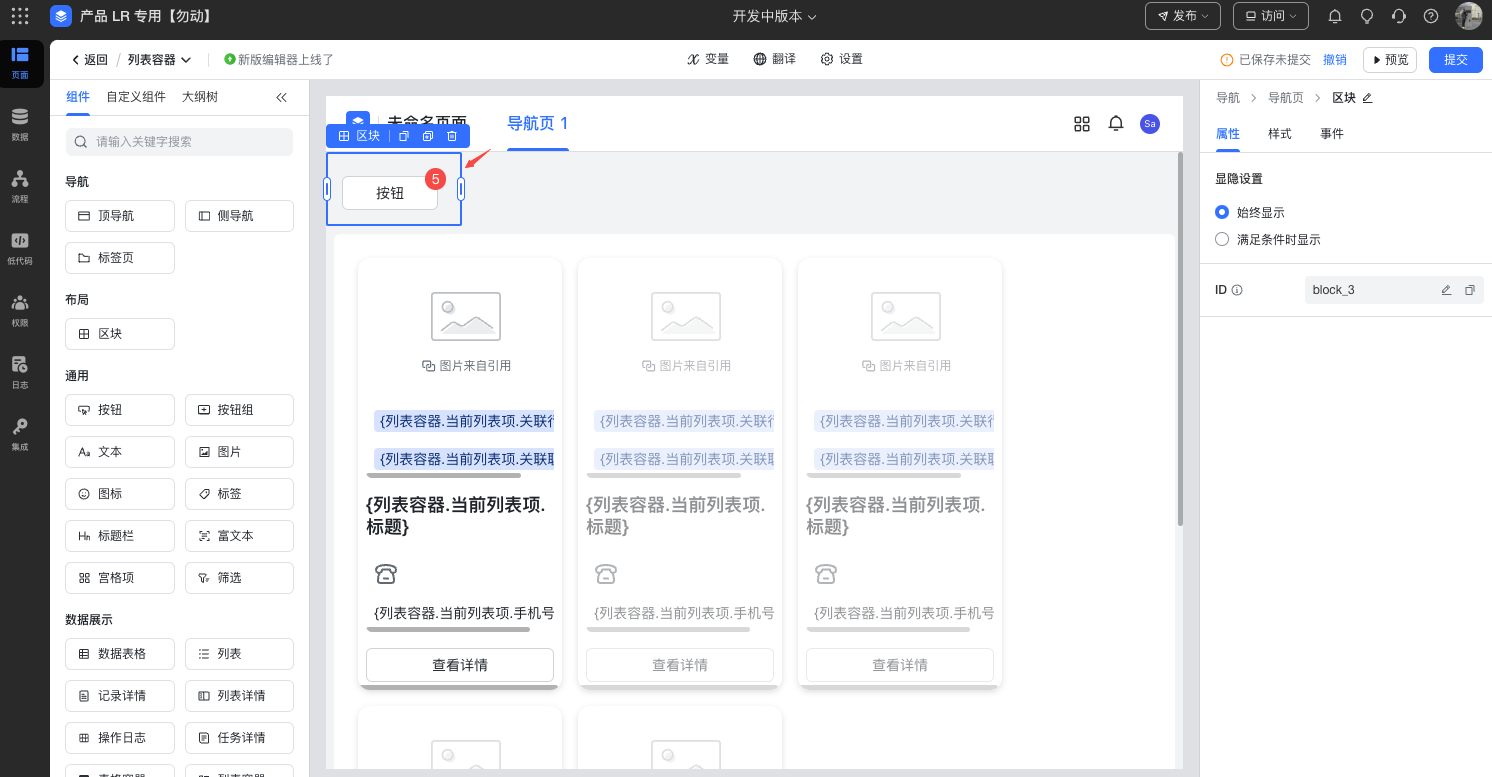
Task: Switch to the 组件 tab
Action: tap(77, 97)
